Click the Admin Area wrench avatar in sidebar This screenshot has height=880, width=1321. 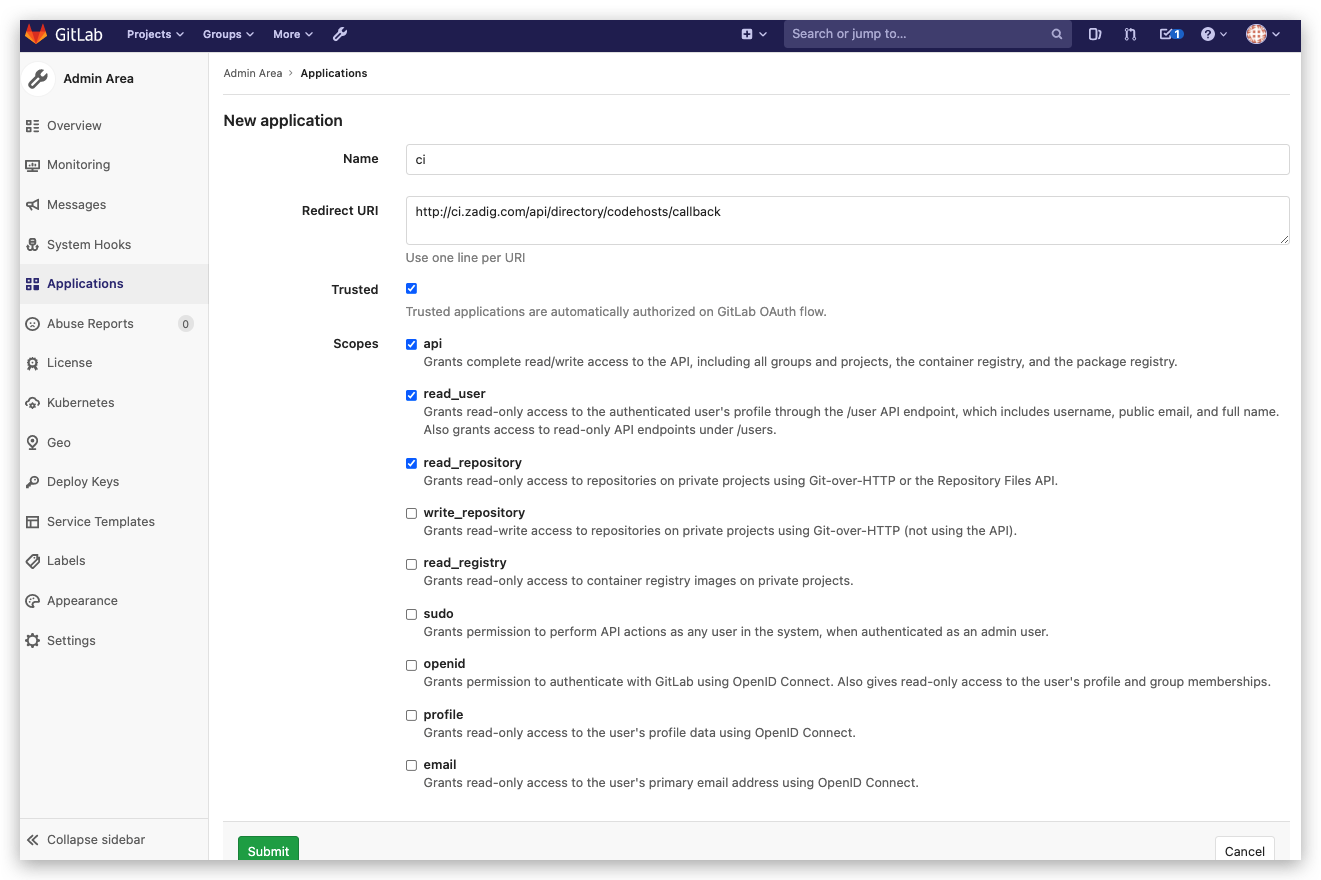click(38, 79)
